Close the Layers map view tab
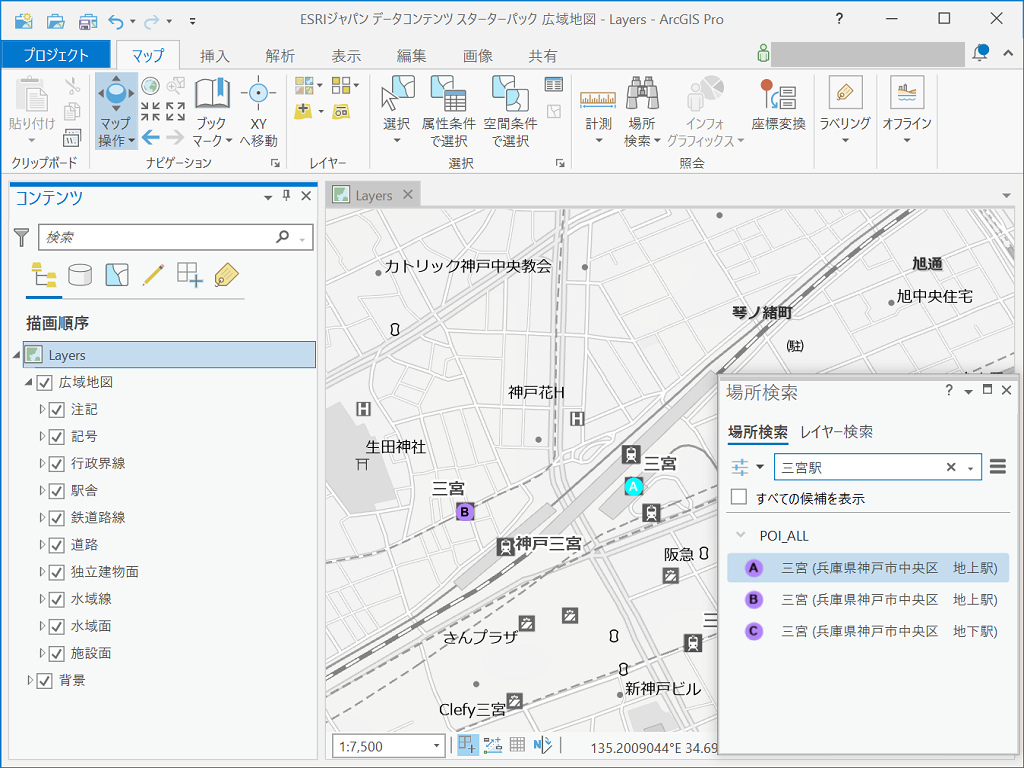 pyautogui.click(x=408, y=195)
